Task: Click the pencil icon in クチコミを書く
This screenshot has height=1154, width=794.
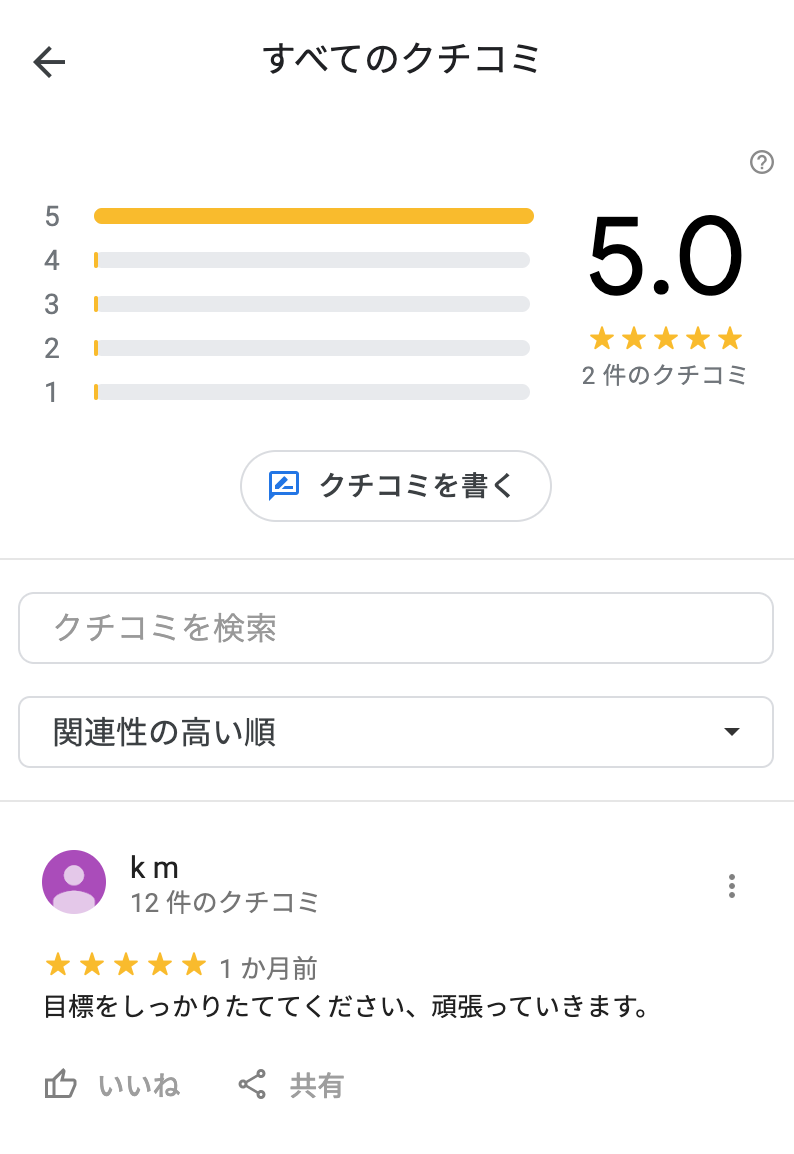Action: [283, 486]
